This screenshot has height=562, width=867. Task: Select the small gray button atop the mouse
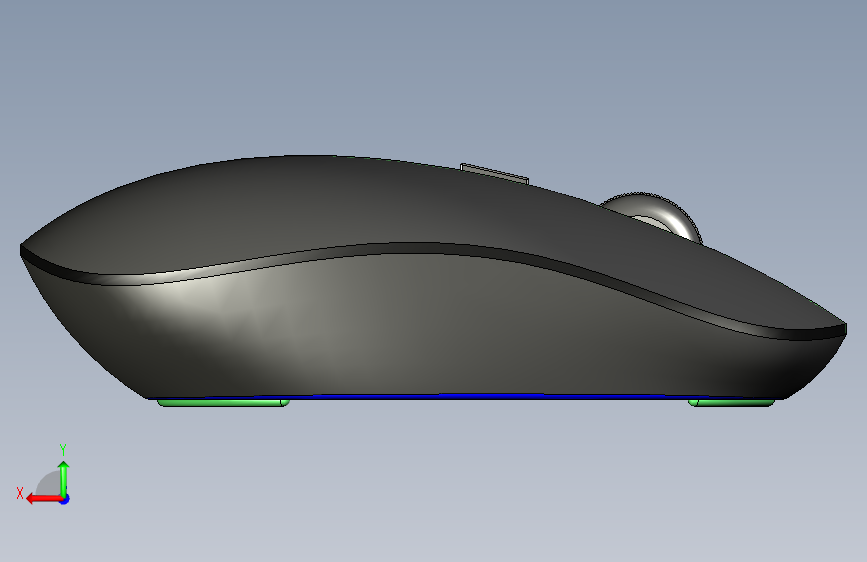(494, 173)
